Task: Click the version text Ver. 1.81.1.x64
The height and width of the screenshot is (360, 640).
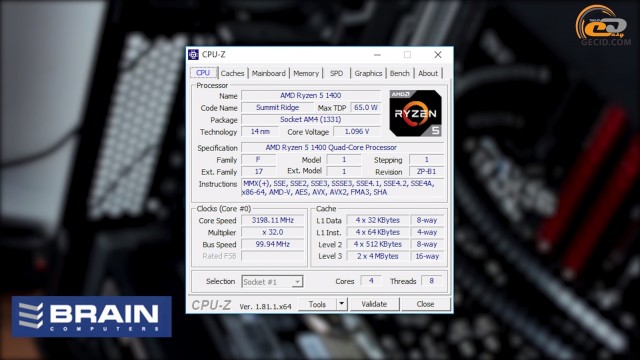Action: 265,307
